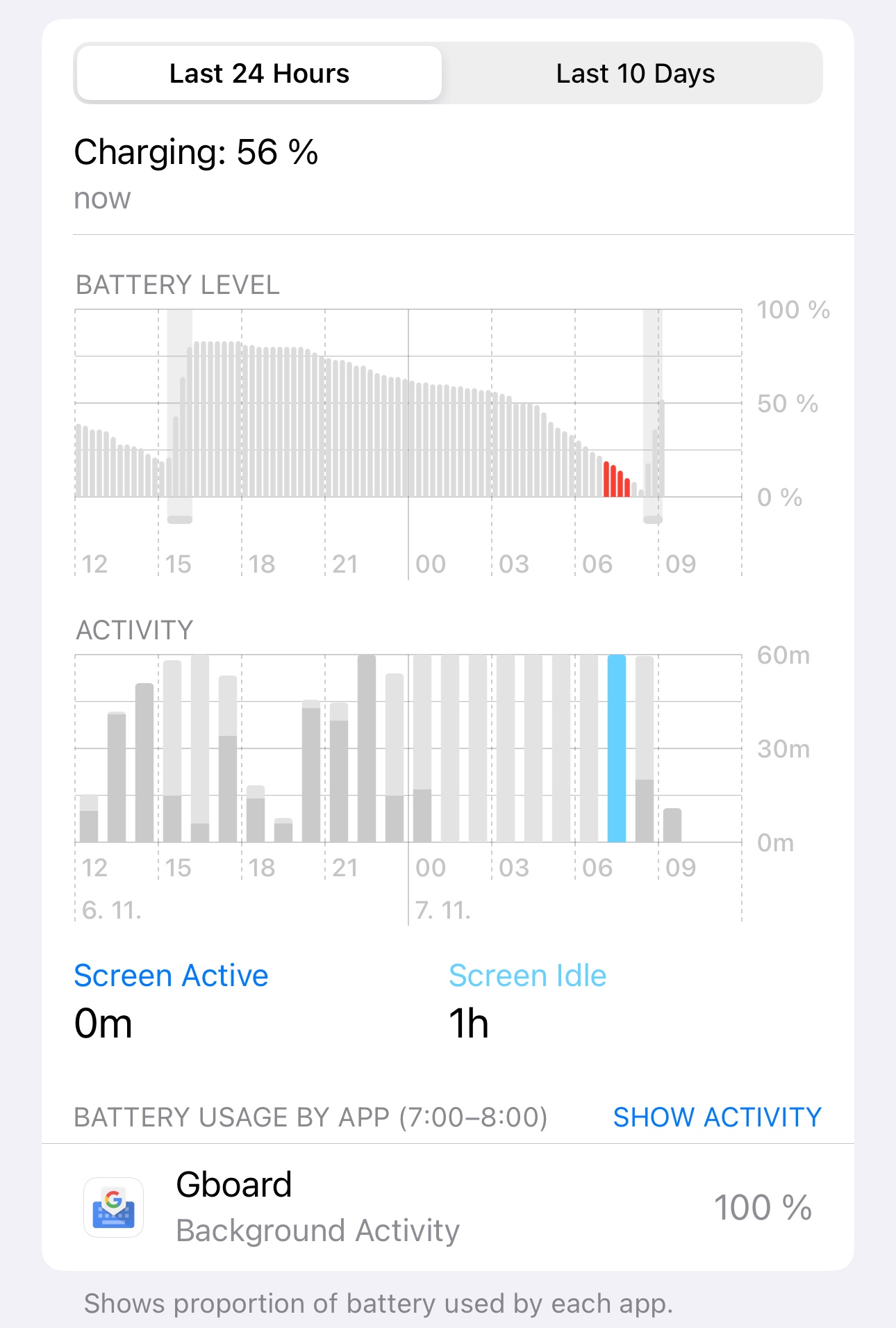Open the Gboard Background Activity row
The width and height of the screenshot is (896, 1328).
tap(448, 1207)
